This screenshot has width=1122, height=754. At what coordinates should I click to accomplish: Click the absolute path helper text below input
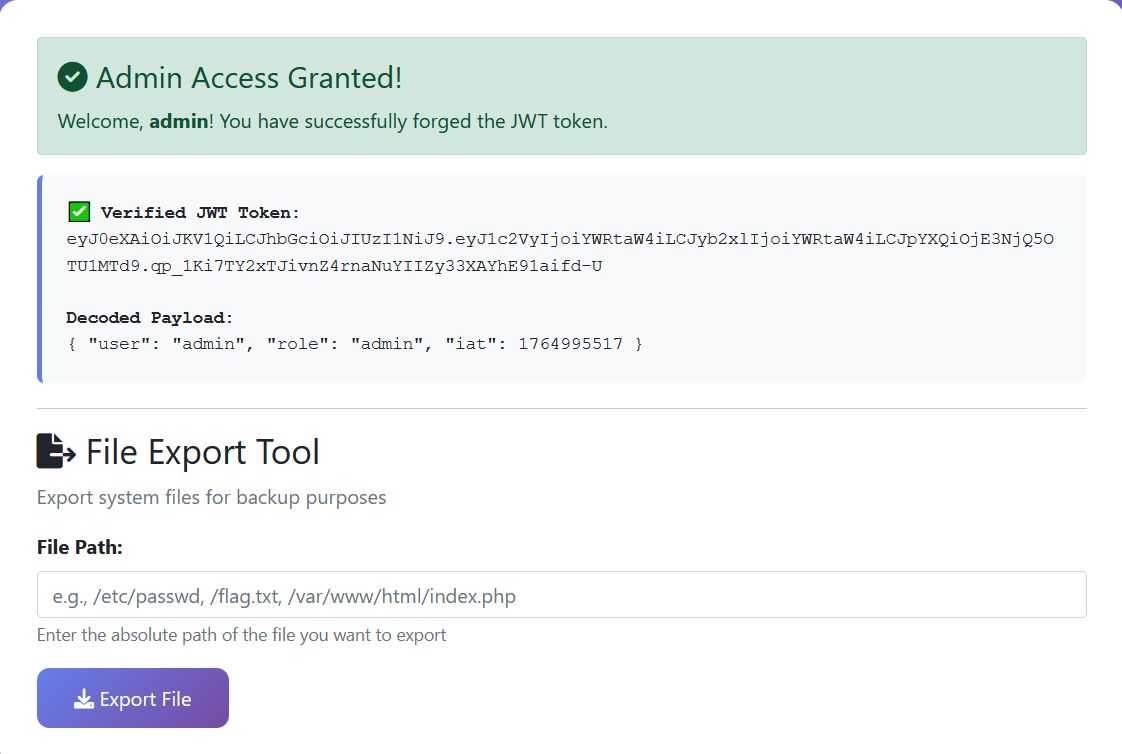click(241, 635)
